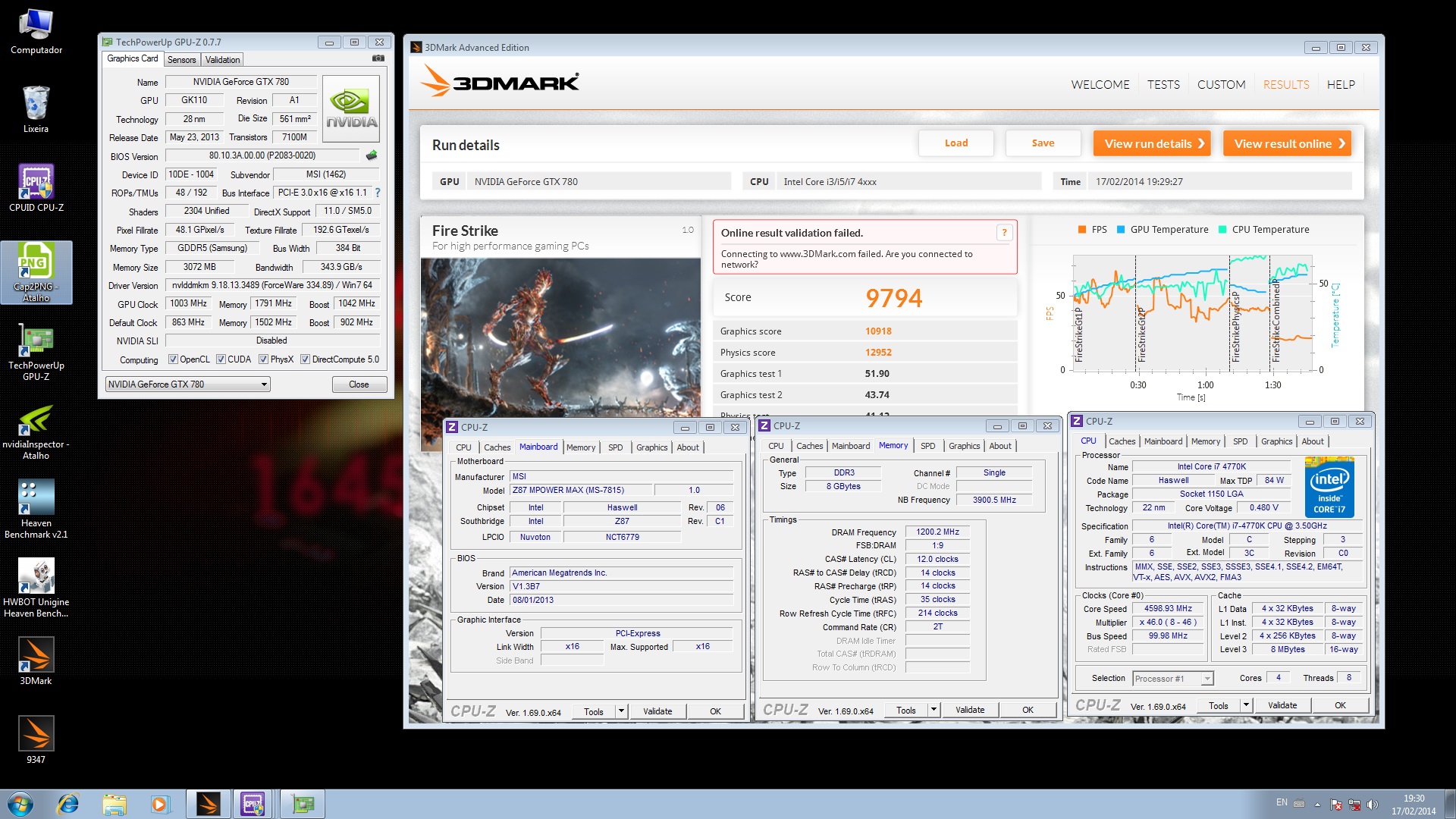Viewport: 1456px width, 819px height.
Task: Open Processor #1 selection dropdown
Action: point(1173,679)
